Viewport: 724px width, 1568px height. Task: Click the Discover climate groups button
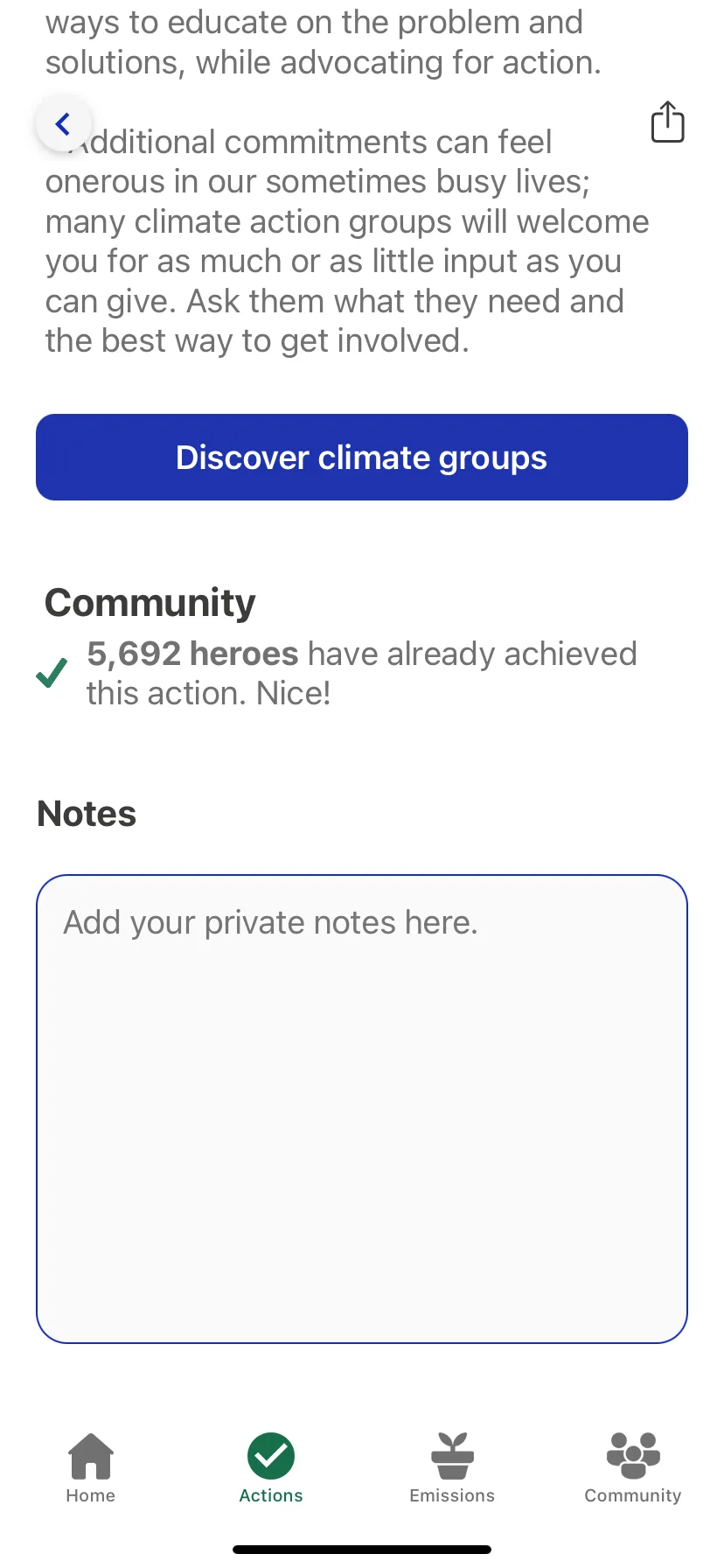(362, 457)
